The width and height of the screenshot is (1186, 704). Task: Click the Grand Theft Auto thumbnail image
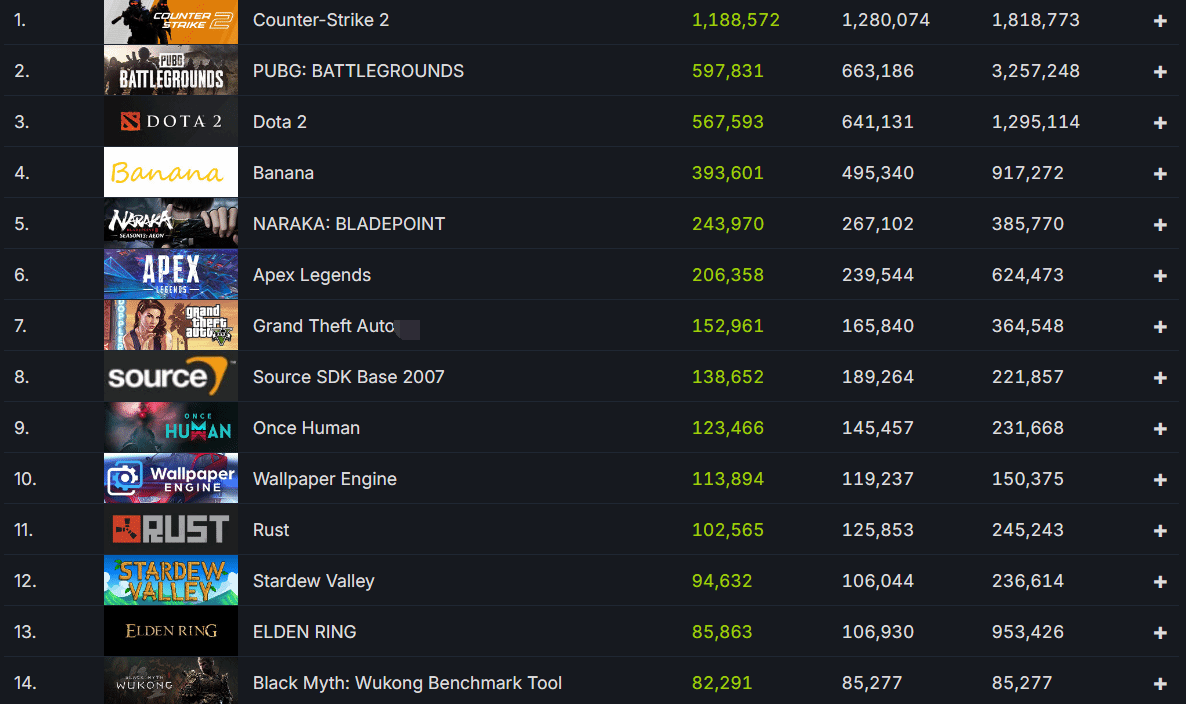tap(171, 325)
